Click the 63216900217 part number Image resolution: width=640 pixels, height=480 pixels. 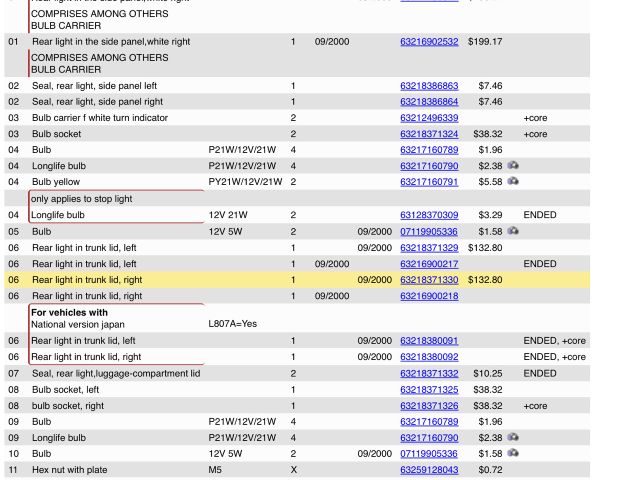click(429, 264)
